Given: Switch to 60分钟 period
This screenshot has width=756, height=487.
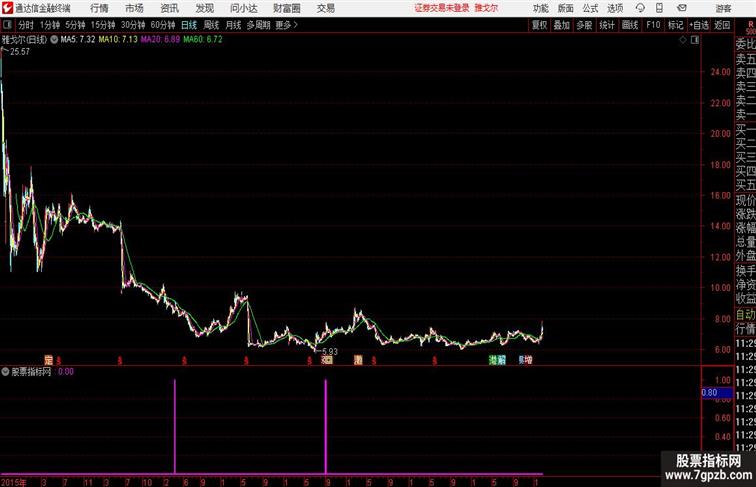Looking at the screenshot, I should (163, 25).
